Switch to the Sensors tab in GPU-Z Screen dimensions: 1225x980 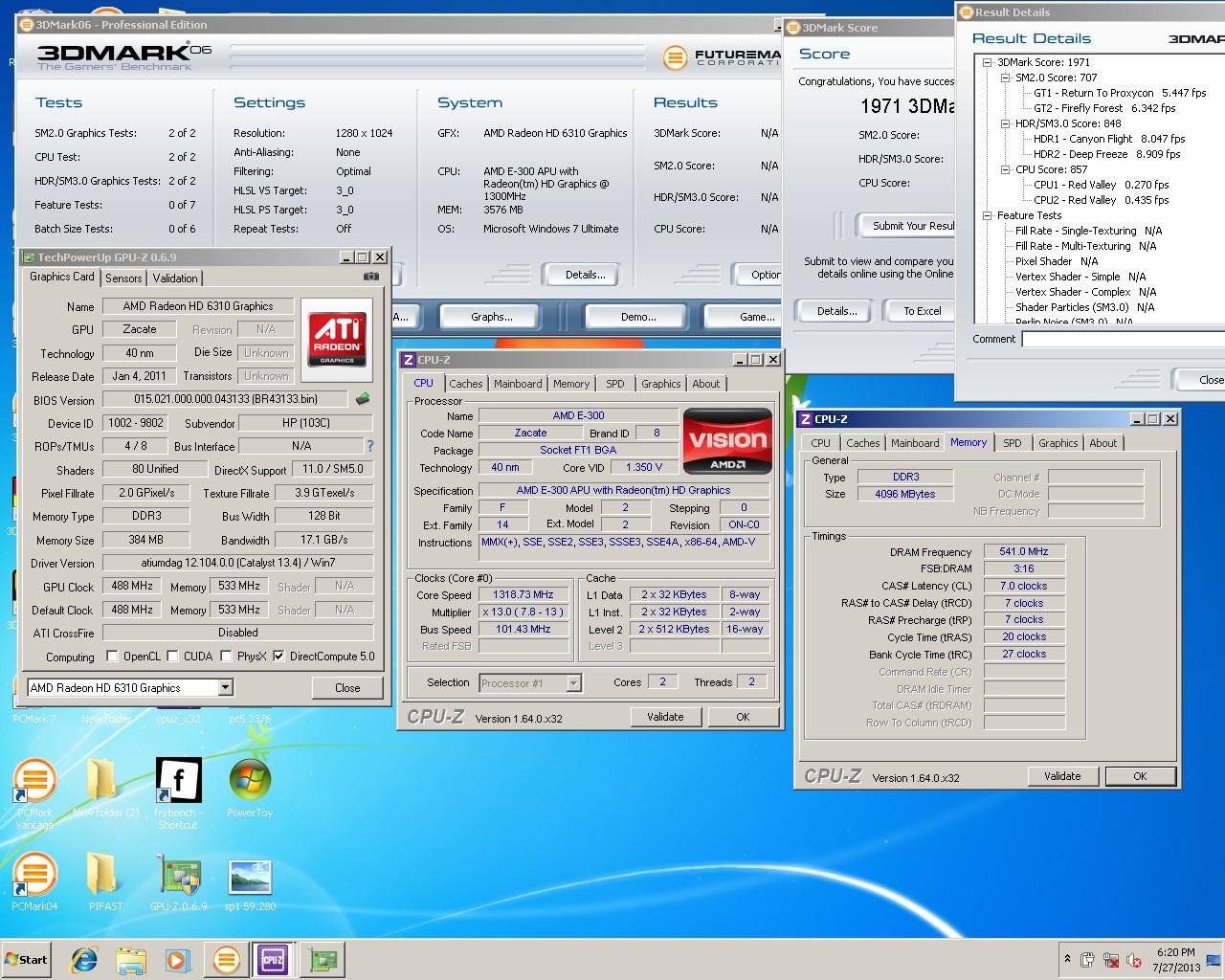[x=123, y=278]
